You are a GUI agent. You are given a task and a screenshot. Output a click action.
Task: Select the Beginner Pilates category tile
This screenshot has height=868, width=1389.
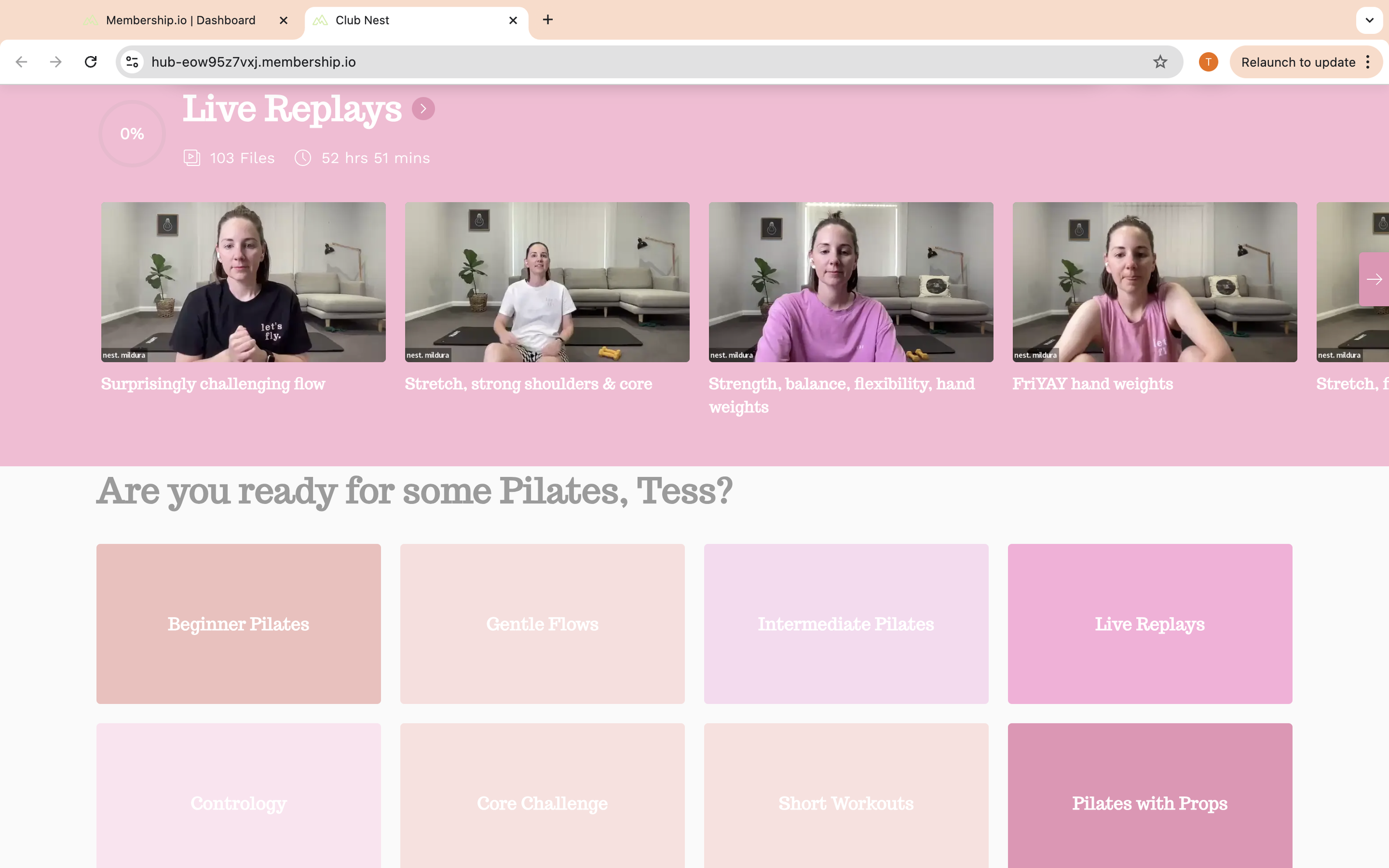(238, 624)
